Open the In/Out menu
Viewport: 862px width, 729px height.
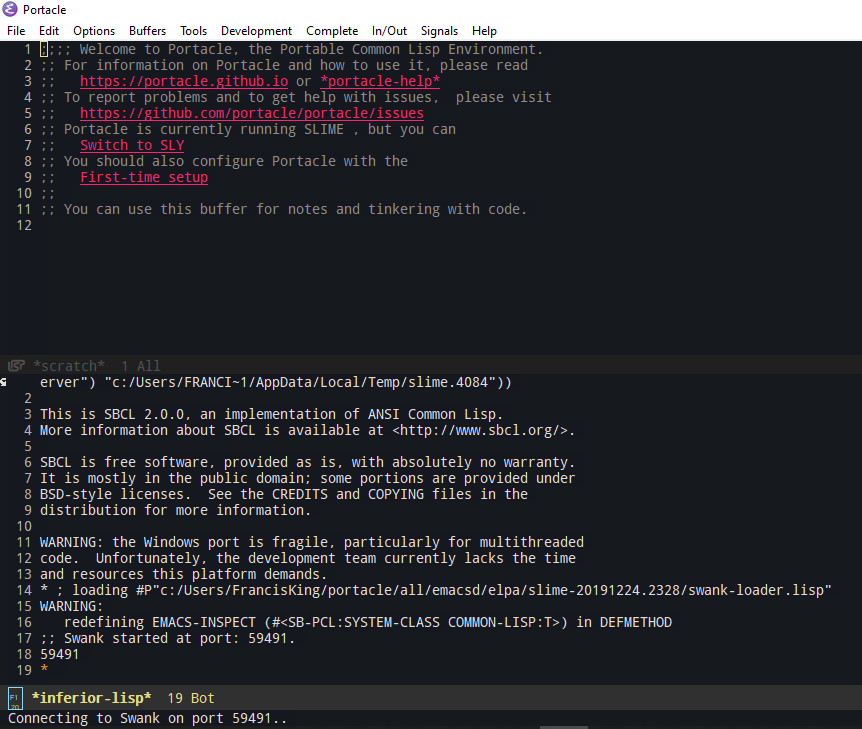[389, 31]
